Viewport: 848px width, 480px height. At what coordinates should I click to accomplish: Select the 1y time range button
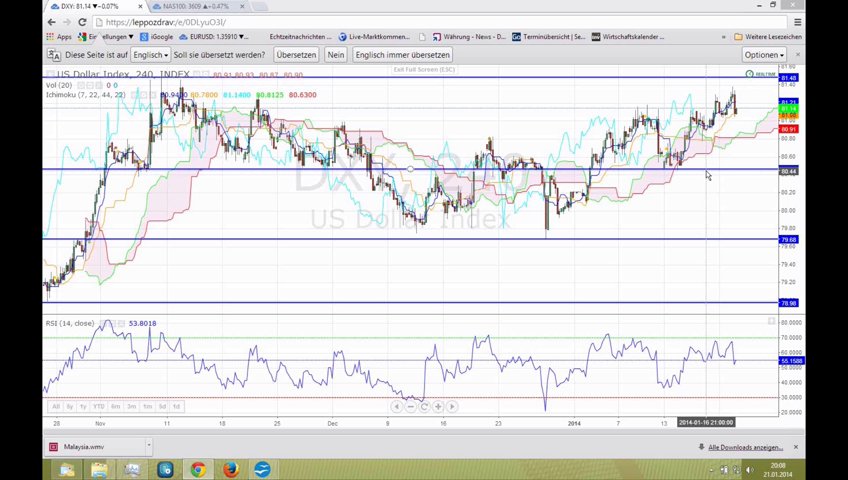tap(84, 407)
